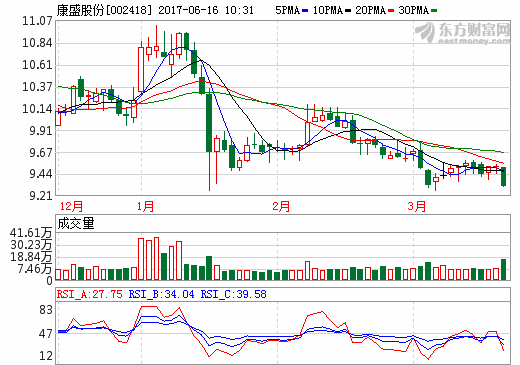This screenshot has width=520, height=365.
Task: Click the 20PMA legend label
Action: tap(371, 10)
